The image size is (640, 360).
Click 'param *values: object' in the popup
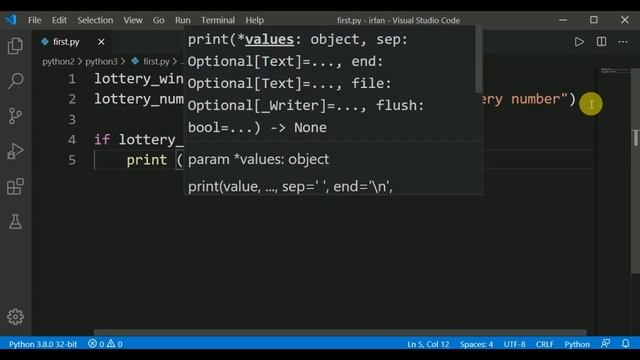(258, 159)
